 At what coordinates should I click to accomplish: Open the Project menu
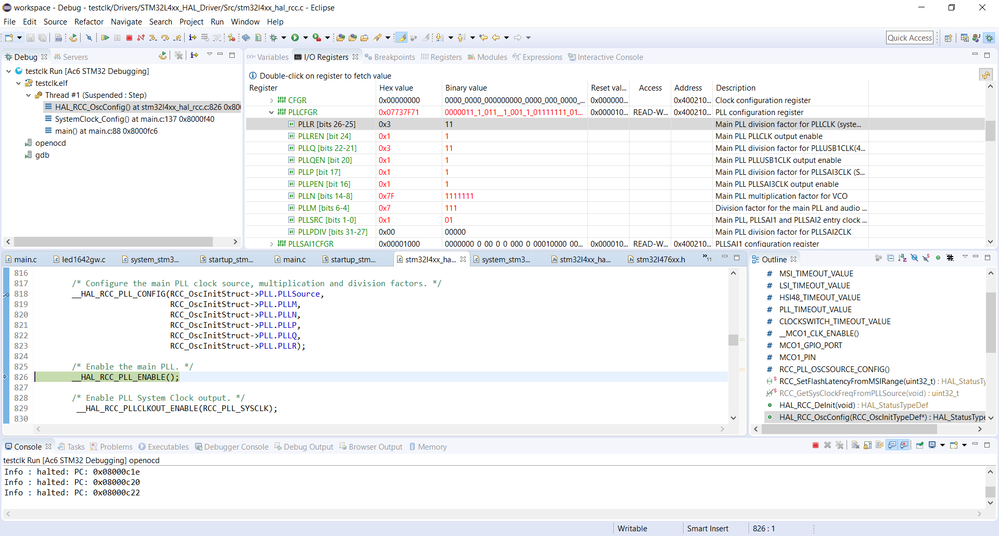coord(191,22)
